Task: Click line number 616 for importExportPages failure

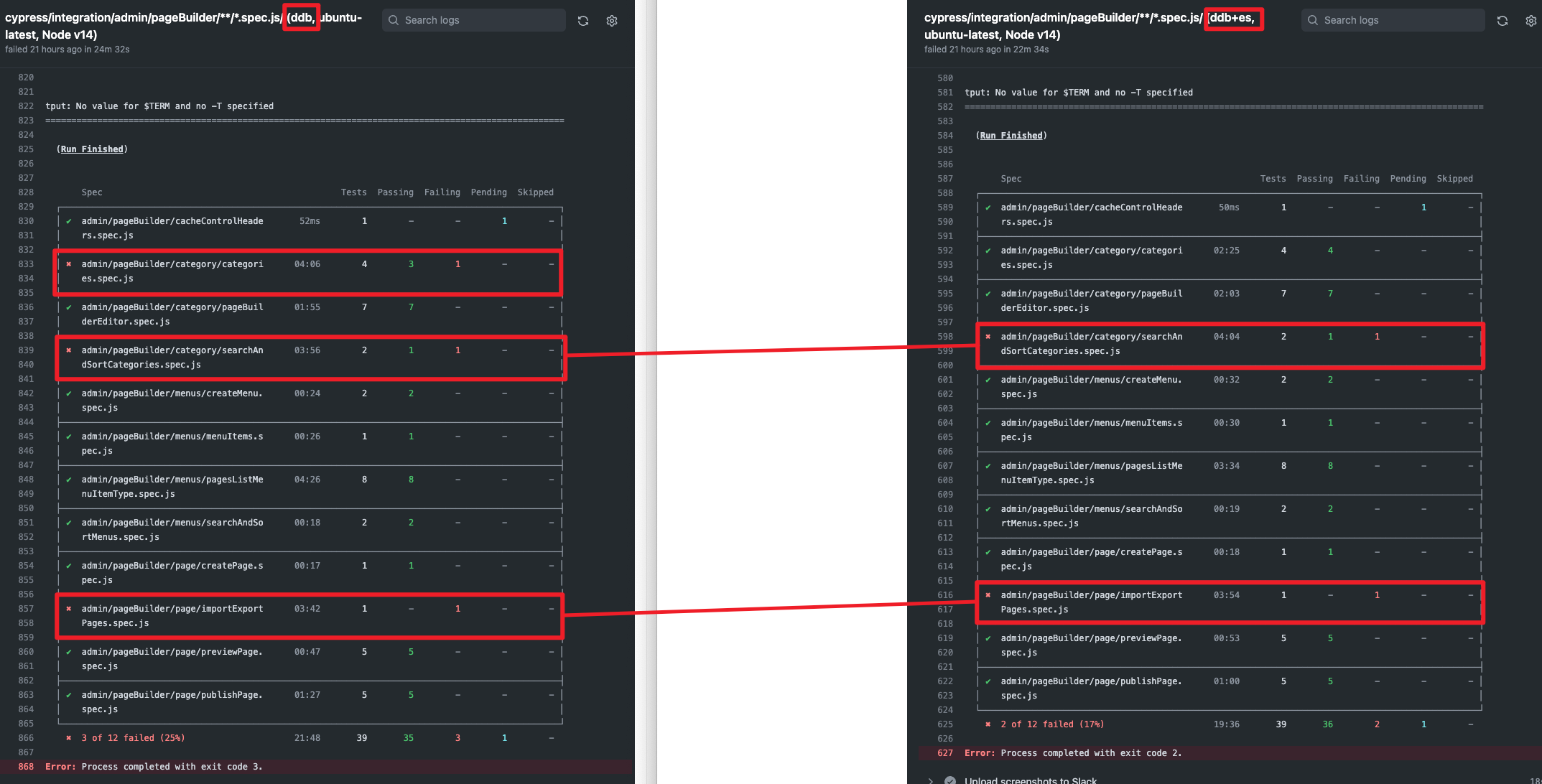Action: click(945, 595)
